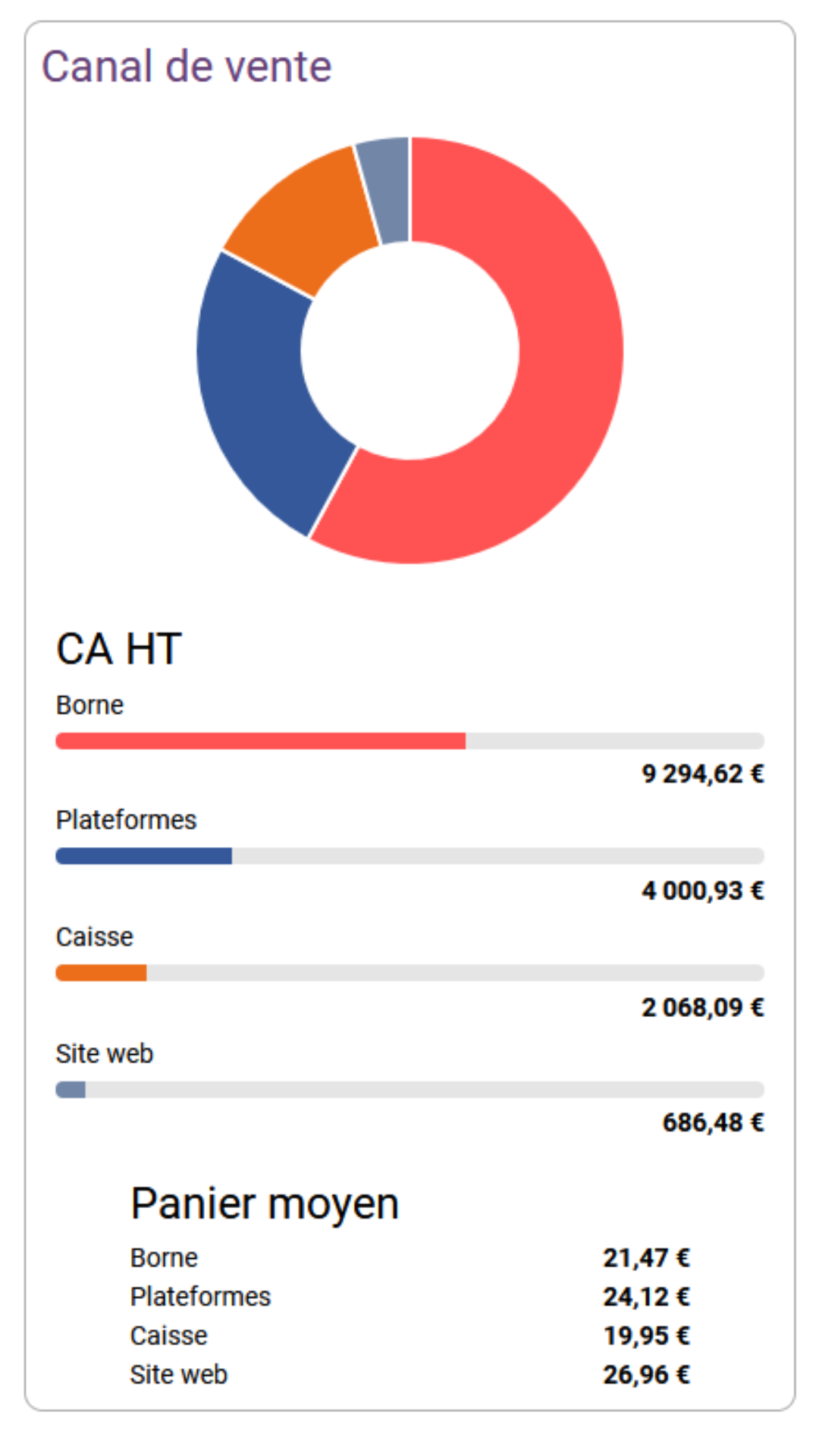Viewport: 819px width, 1456px height.
Task: Click the Plateformes row in Panier moyen
Action: coord(409,1297)
